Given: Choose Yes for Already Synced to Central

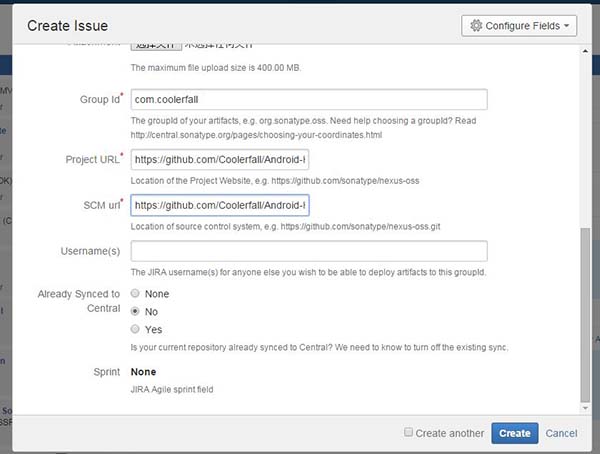Looking at the screenshot, I should tap(136, 329).
